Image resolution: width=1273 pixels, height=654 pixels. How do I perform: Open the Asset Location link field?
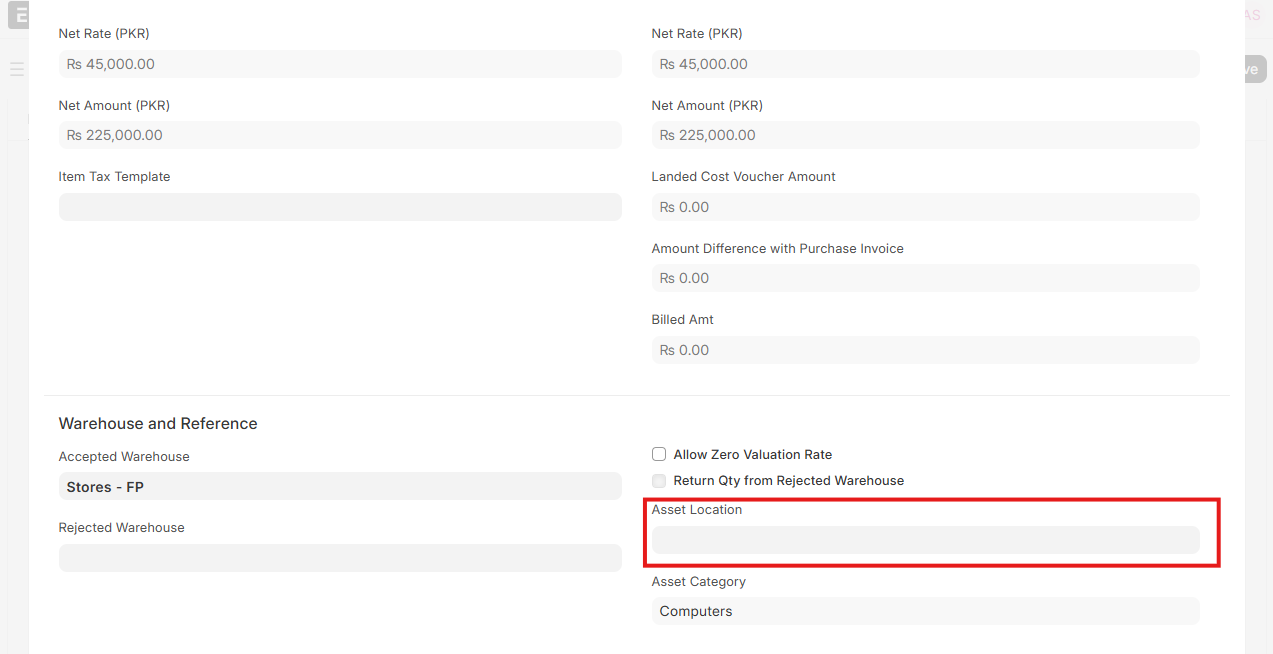point(925,540)
